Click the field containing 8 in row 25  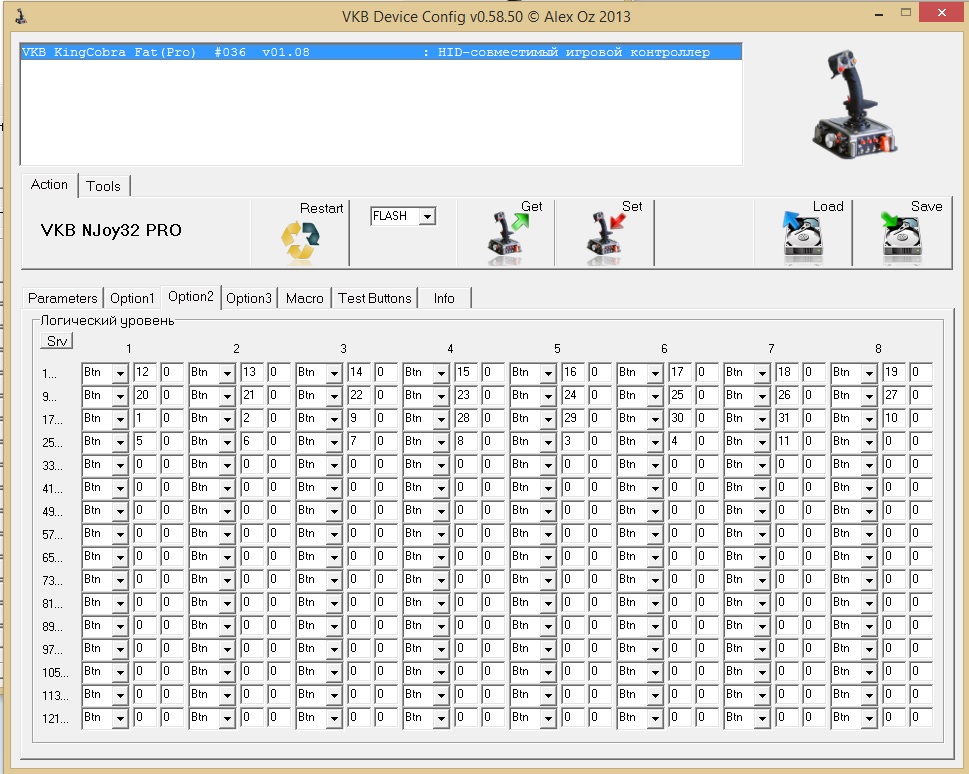pos(466,441)
